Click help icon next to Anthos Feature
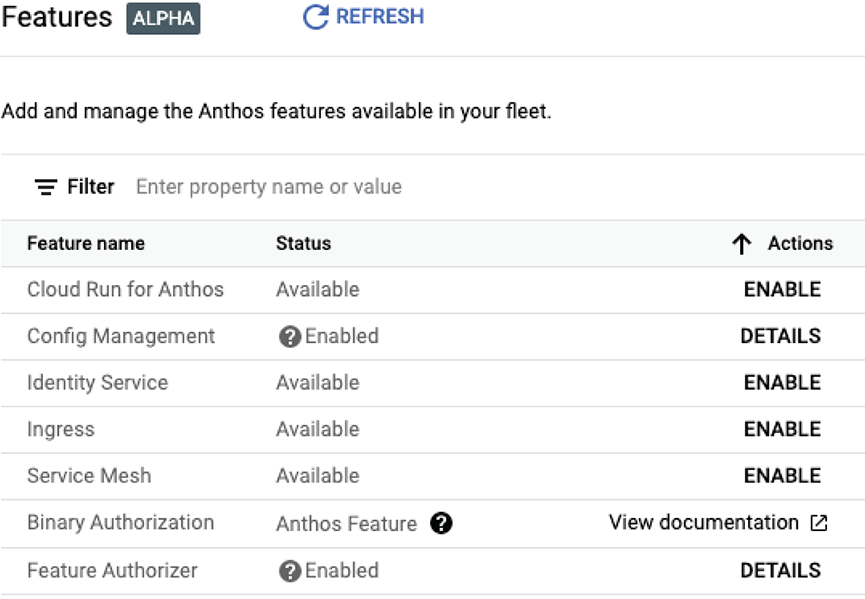This screenshot has width=865, height=599. [x=441, y=523]
